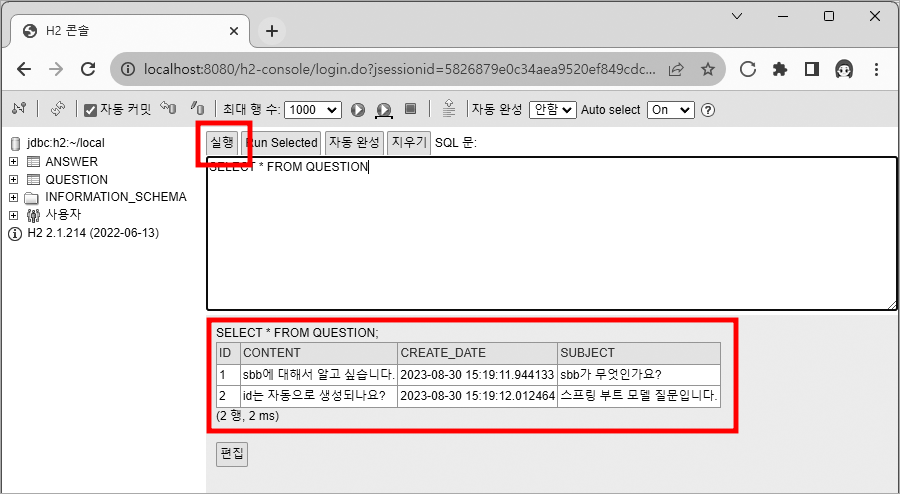This screenshot has width=900, height=494.
Task: Click the browser forward arrow
Action: click(x=56, y=69)
